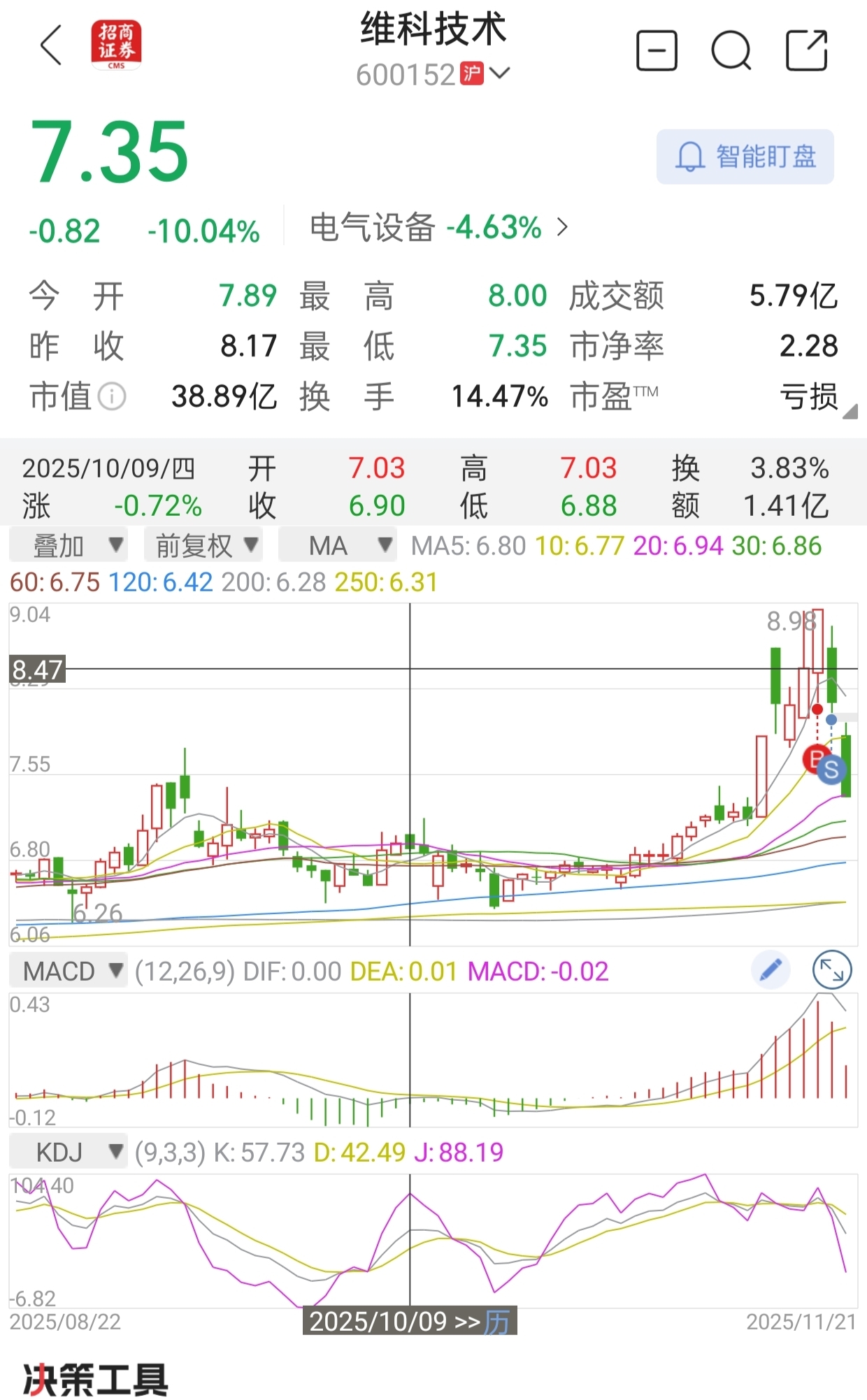Tap the current price 7.35
867x1400 pixels.
tap(110, 152)
